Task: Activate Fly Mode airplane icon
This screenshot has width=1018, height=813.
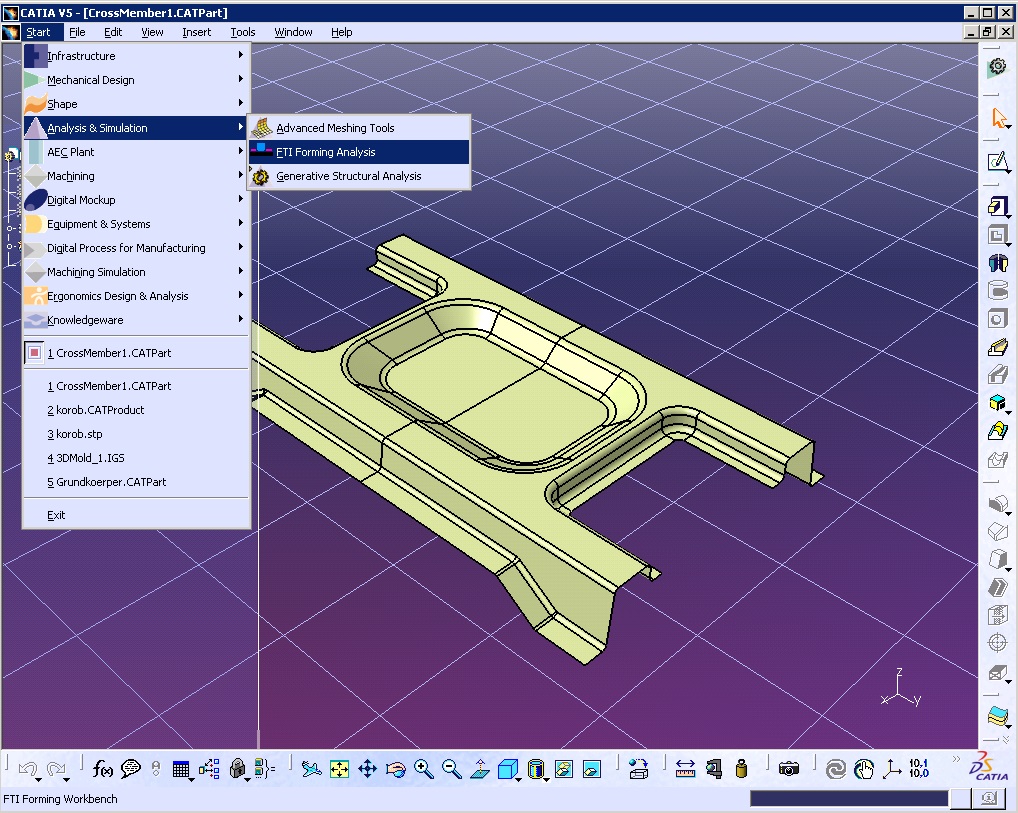Action: pos(311,769)
